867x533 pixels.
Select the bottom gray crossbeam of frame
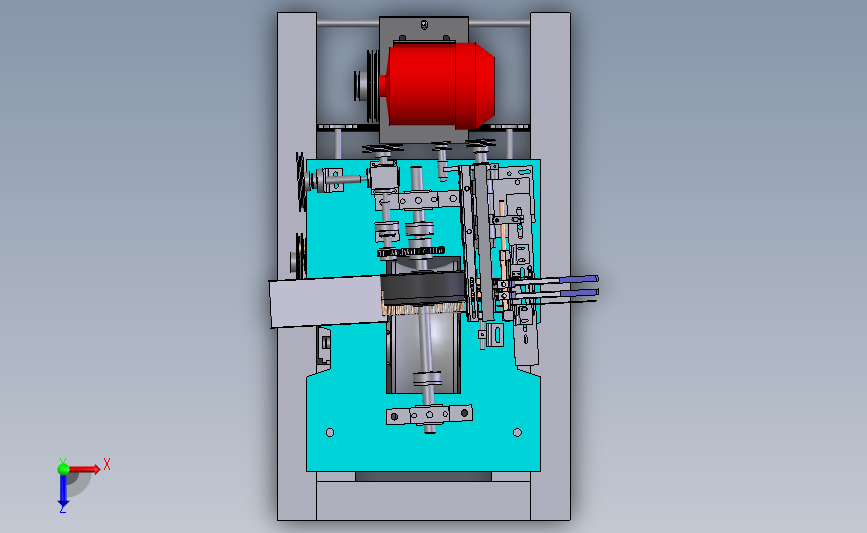coord(424,500)
